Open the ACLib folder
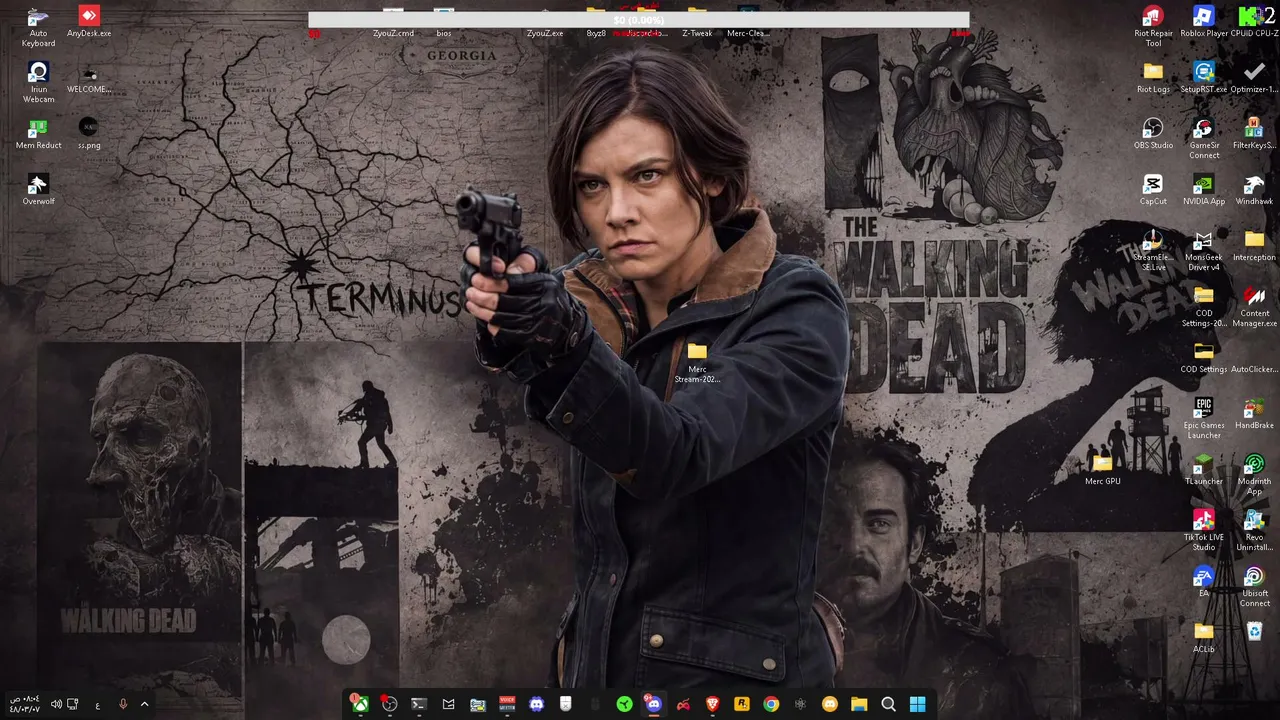The image size is (1280, 720). [1204, 638]
